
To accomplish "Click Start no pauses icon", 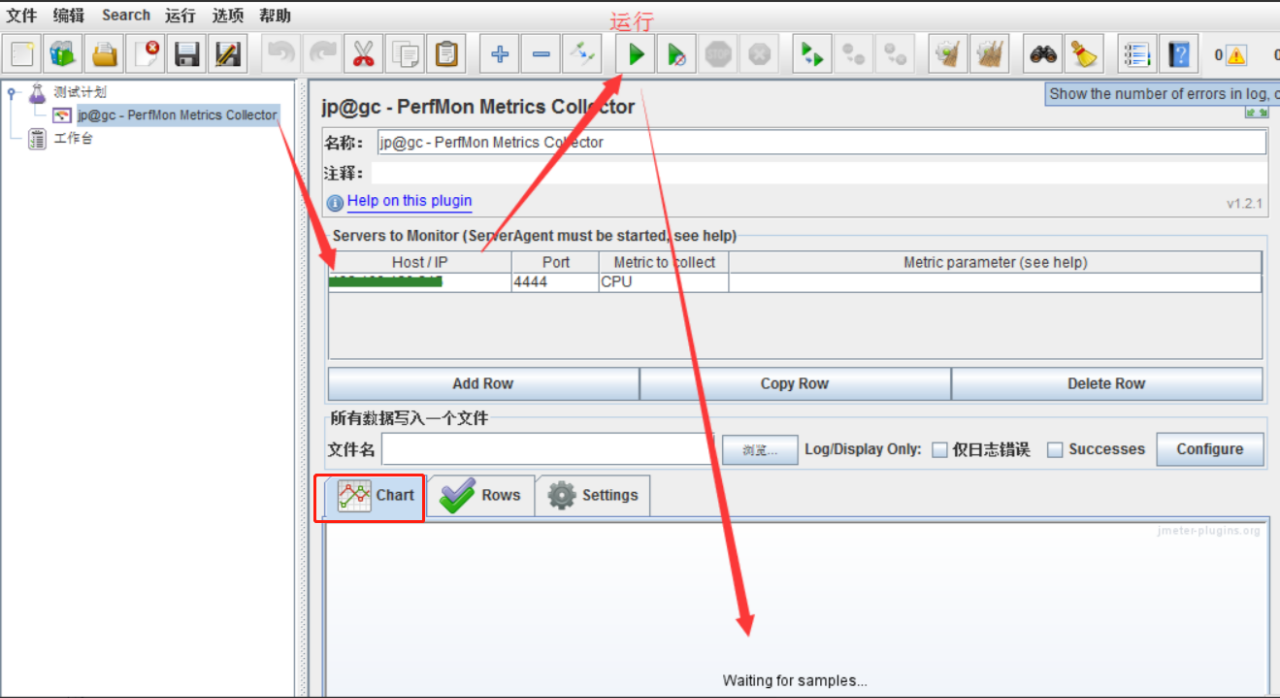I will [x=677, y=54].
